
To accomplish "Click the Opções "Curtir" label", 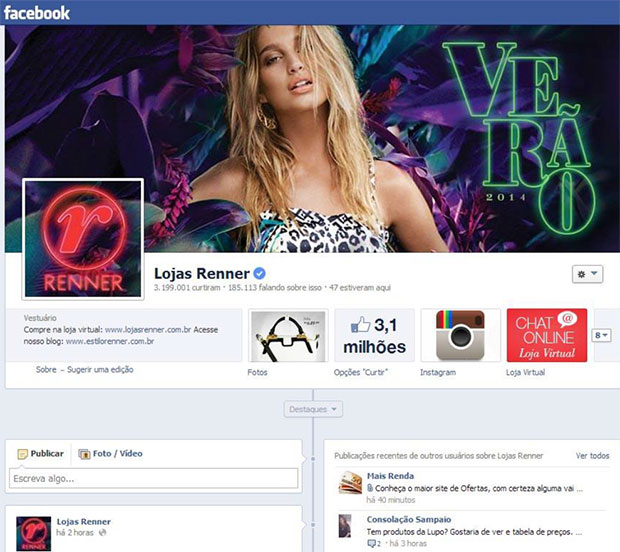I will coord(361,372).
